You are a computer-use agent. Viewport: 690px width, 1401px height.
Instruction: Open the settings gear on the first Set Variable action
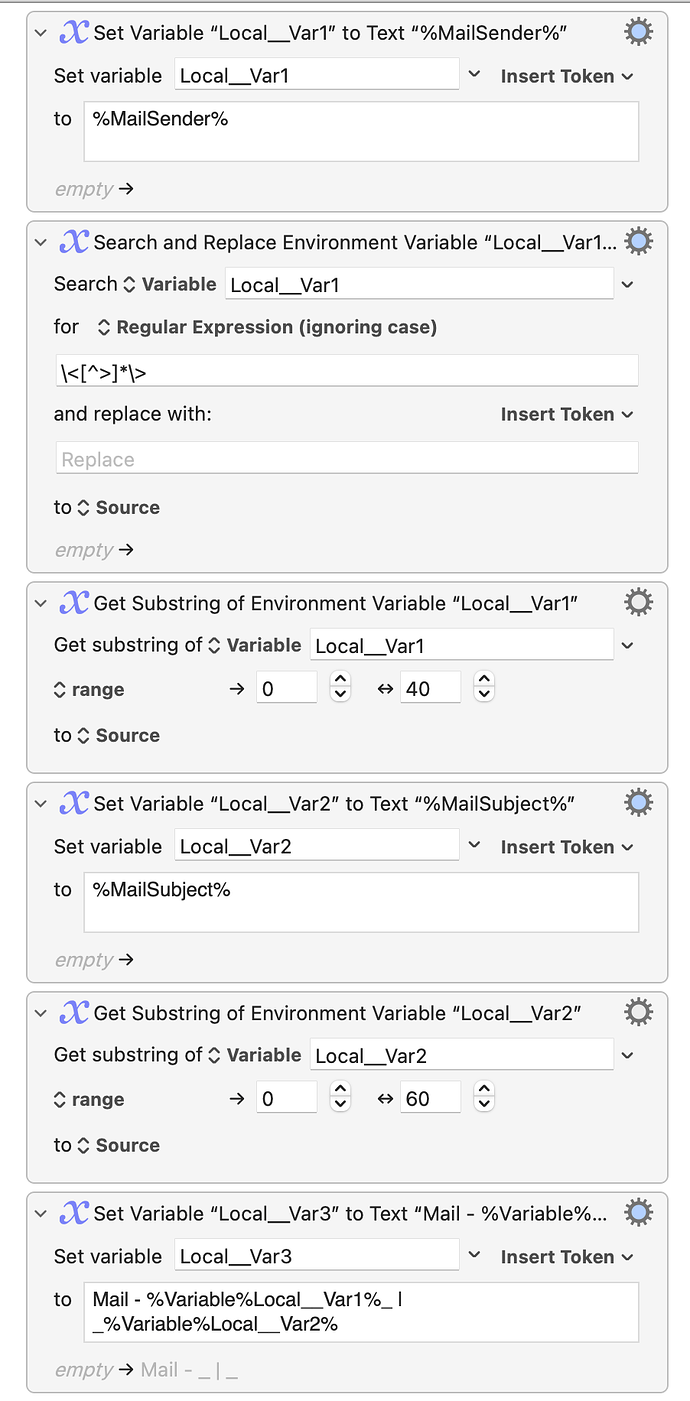click(638, 31)
